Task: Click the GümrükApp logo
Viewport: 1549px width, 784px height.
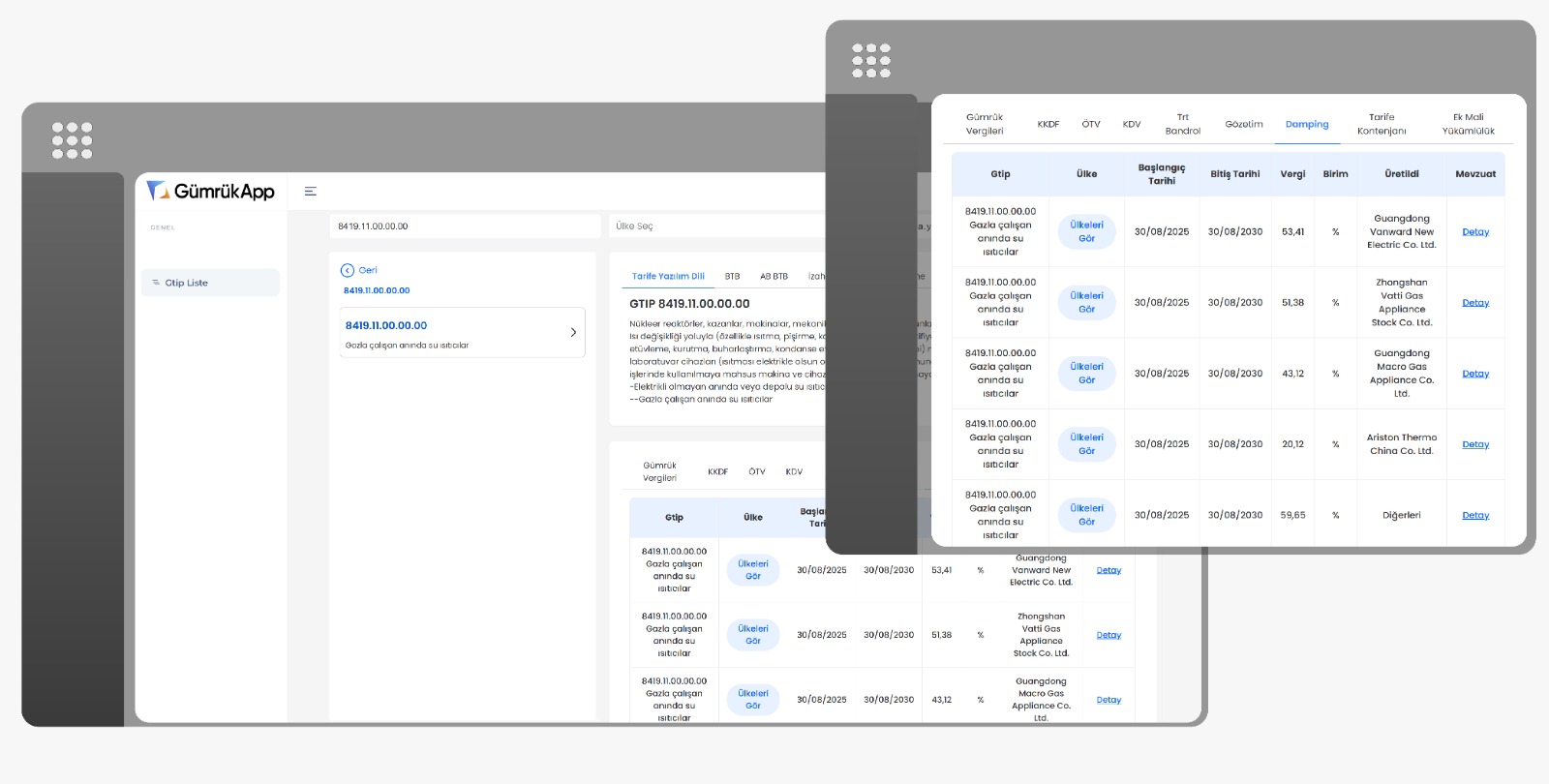Action: [x=210, y=191]
